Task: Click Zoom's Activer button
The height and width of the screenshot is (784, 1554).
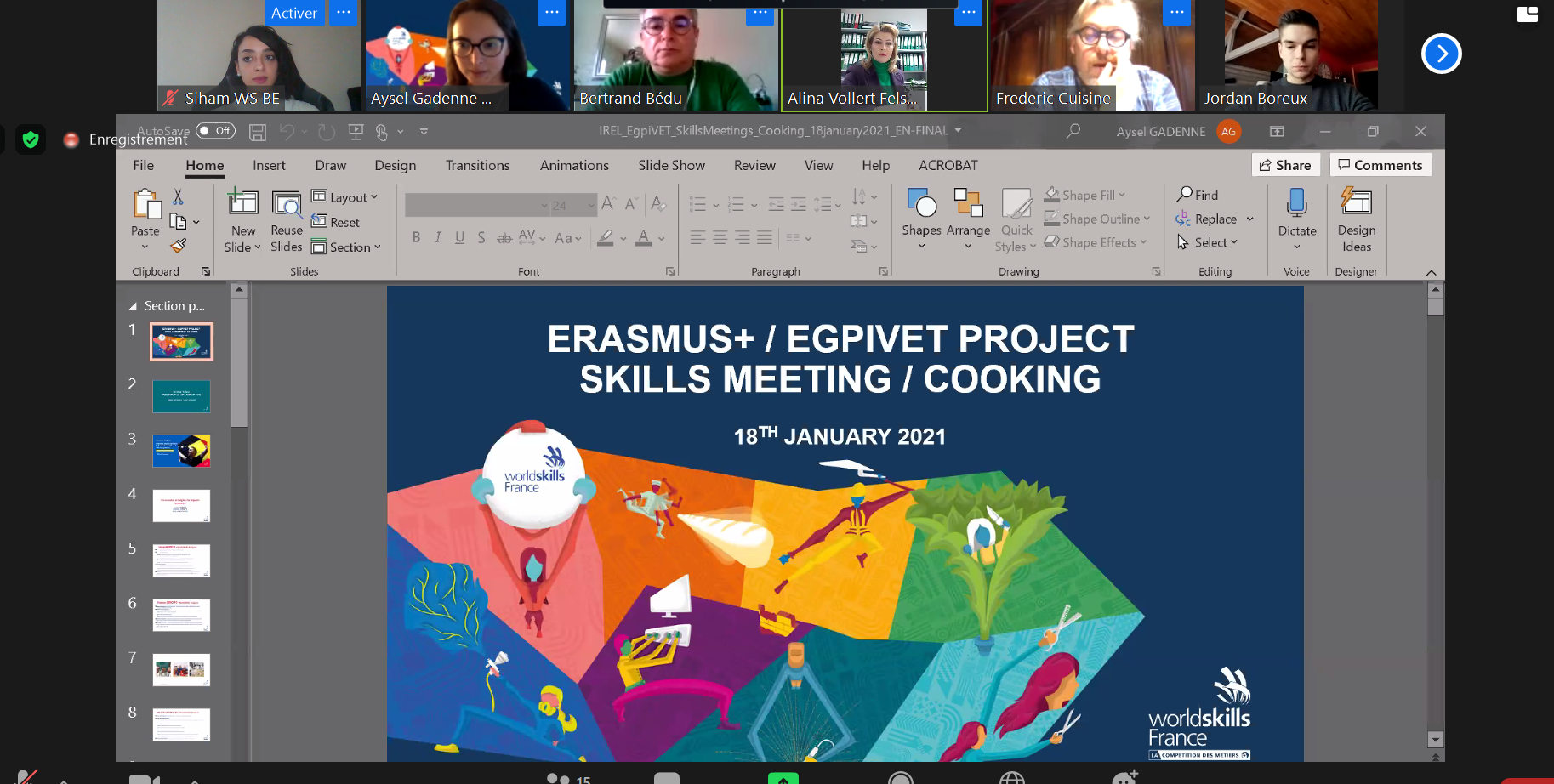Action: point(294,13)
